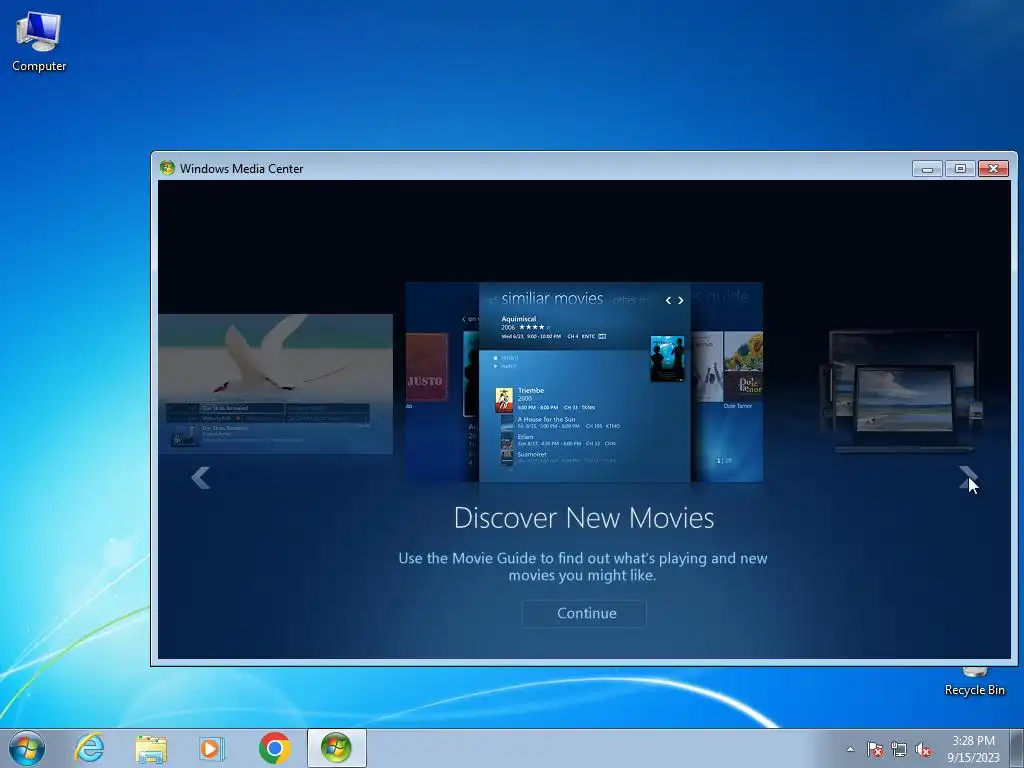Open the Windows Start menu

pyautogui.click(x=27, y=748)
